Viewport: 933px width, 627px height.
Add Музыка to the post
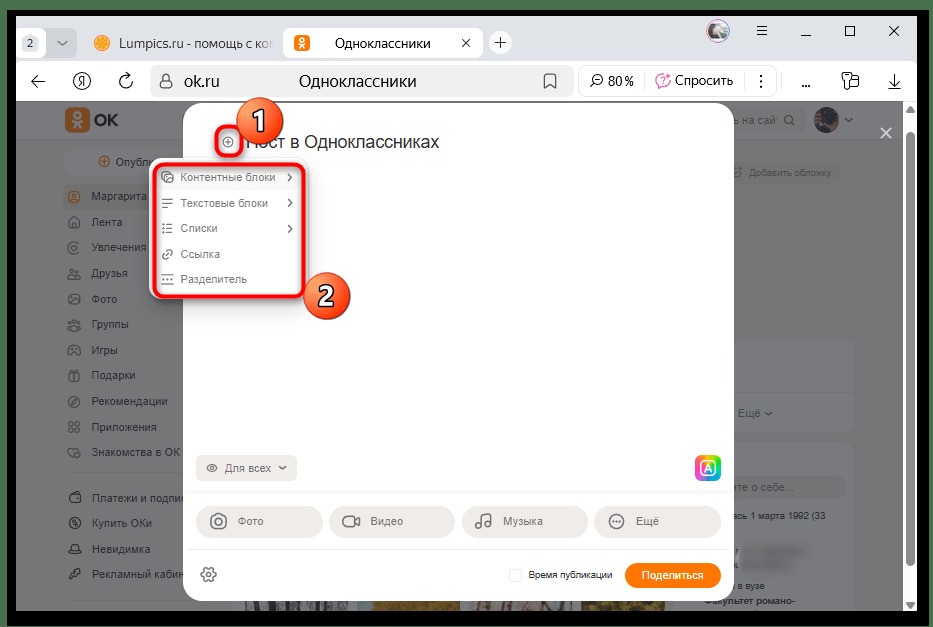524,522
